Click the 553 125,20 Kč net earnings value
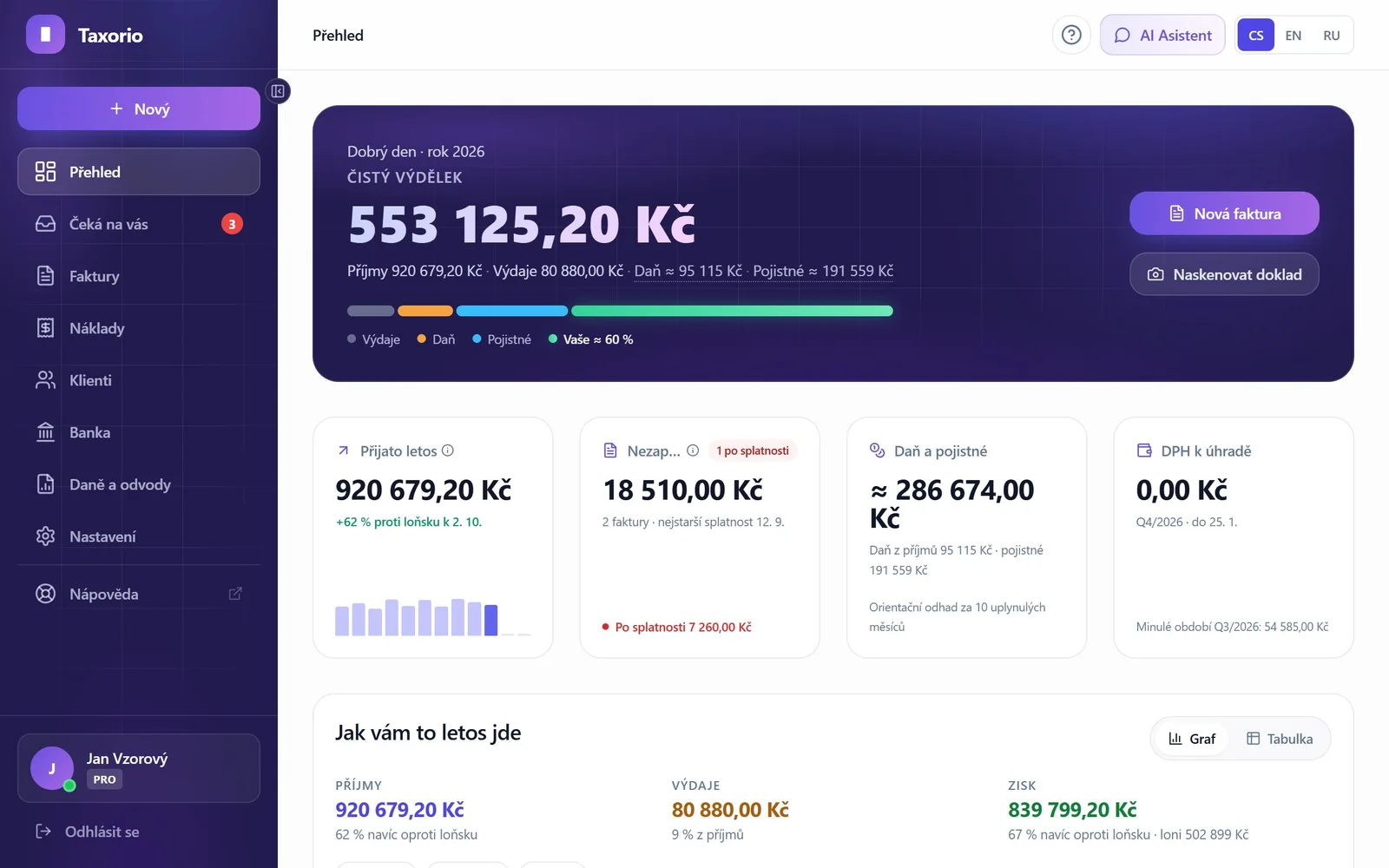This screenshot has height=868, width=1389. pos(522,225)
